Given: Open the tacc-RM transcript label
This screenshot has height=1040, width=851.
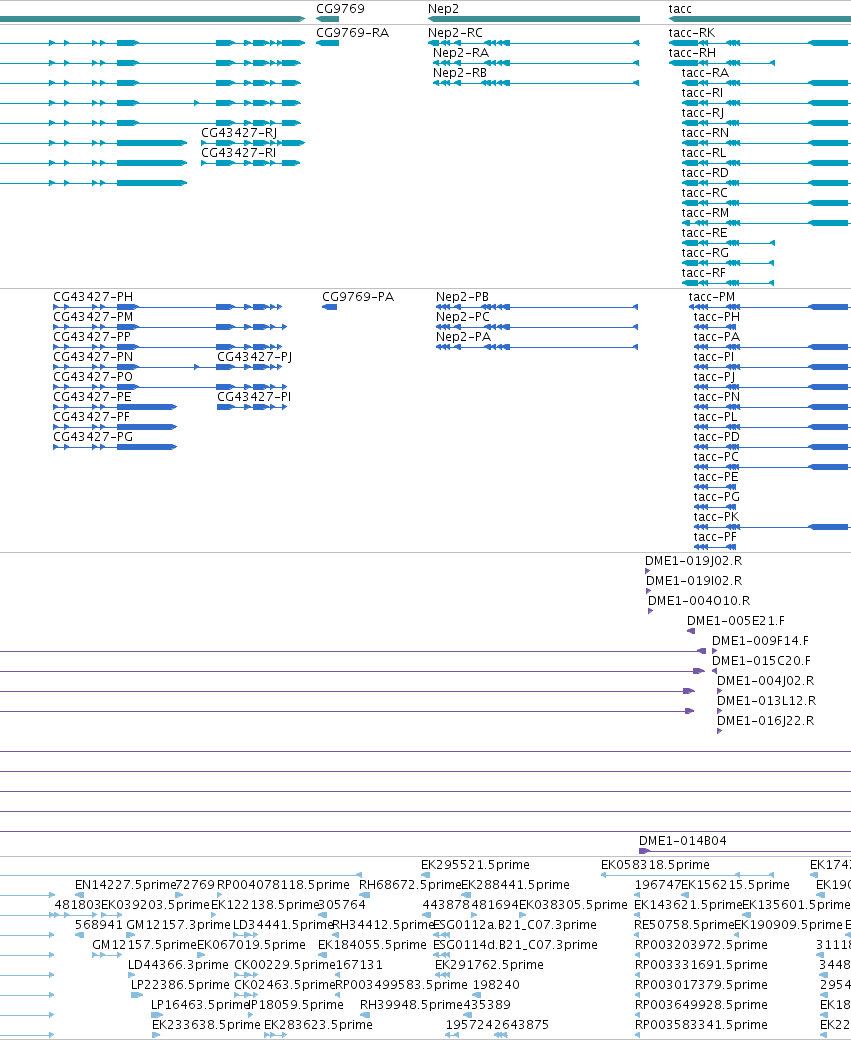Looking at the screenshot, I should (x=705, y=212).
